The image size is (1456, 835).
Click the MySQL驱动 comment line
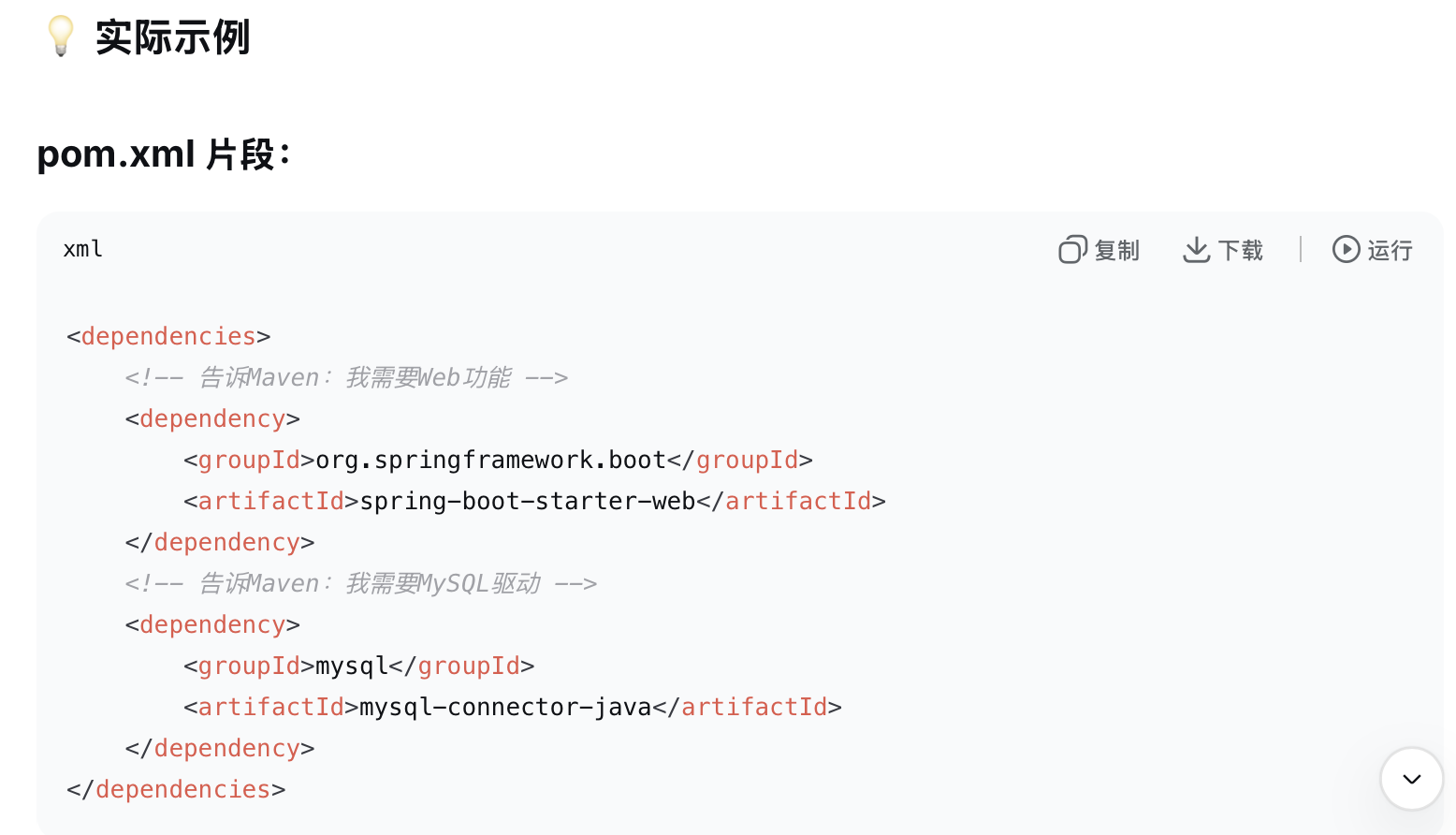tap(360, 583)
